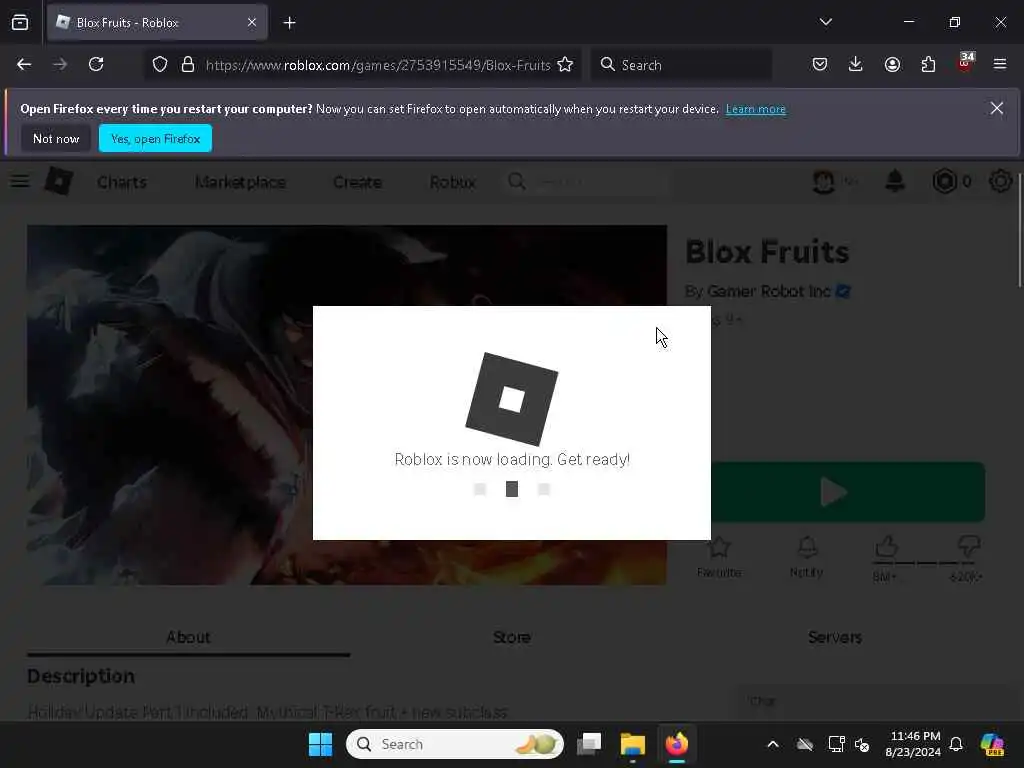
Task: Show the Downloads panel
Action: (856, 64)
